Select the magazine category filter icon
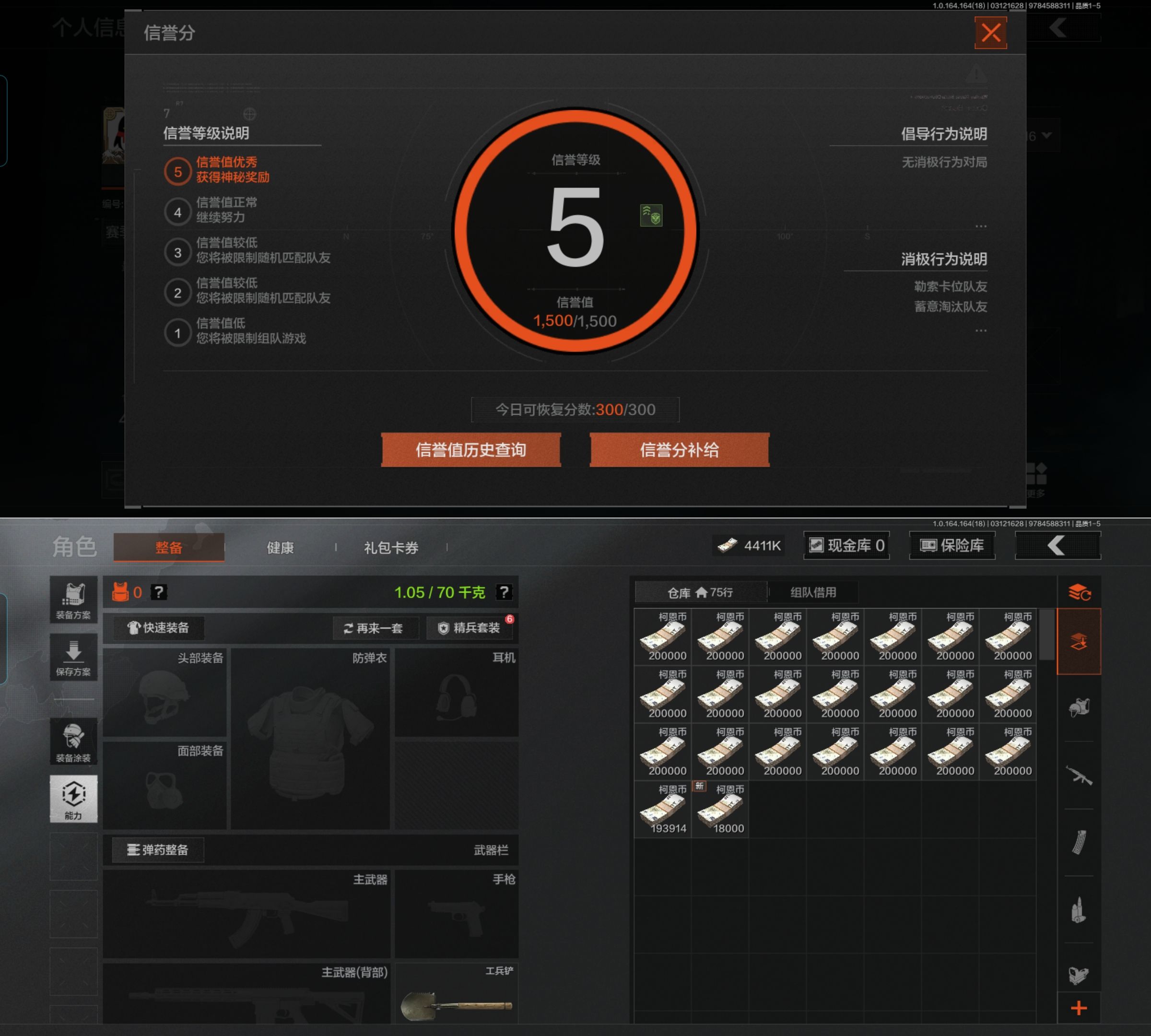 tap(1079, 842)
